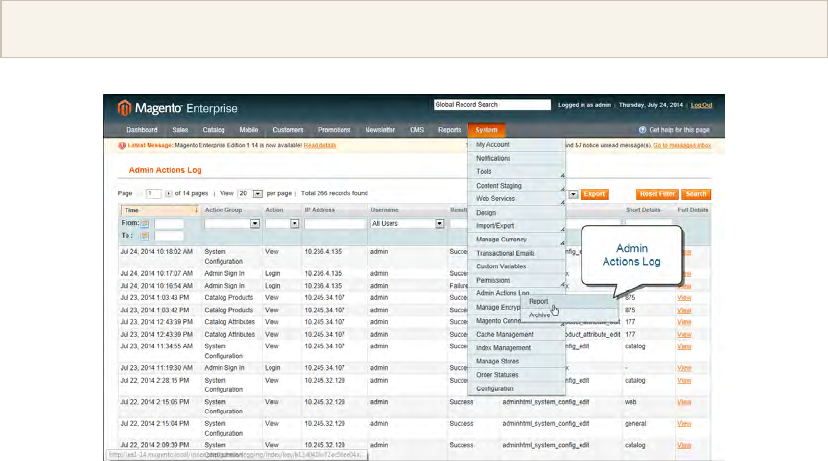828x461 pixels.
Task: Follow Go to messages inbox link
Action: point(682,145)
